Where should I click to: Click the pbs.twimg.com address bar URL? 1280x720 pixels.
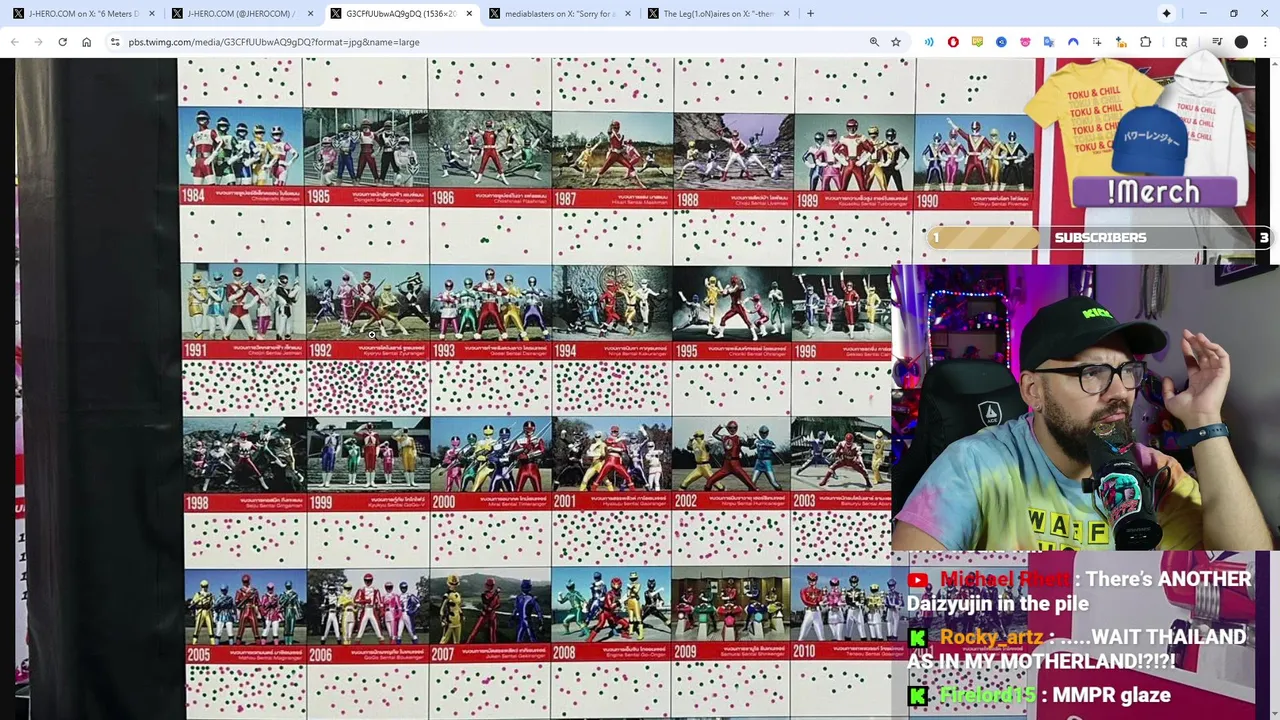(274, 42)
